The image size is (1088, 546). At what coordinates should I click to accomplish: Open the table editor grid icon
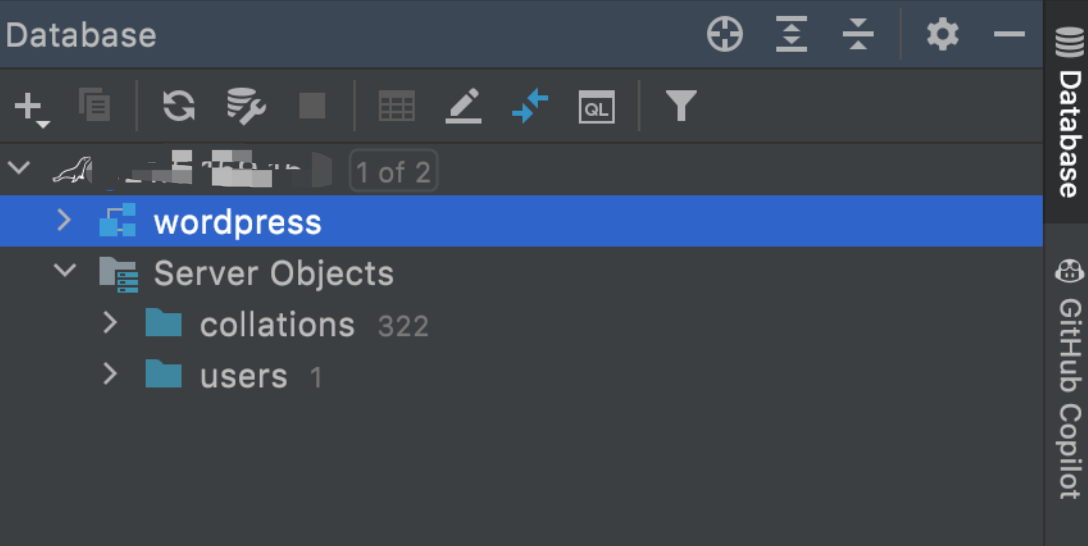click(397, 106)
